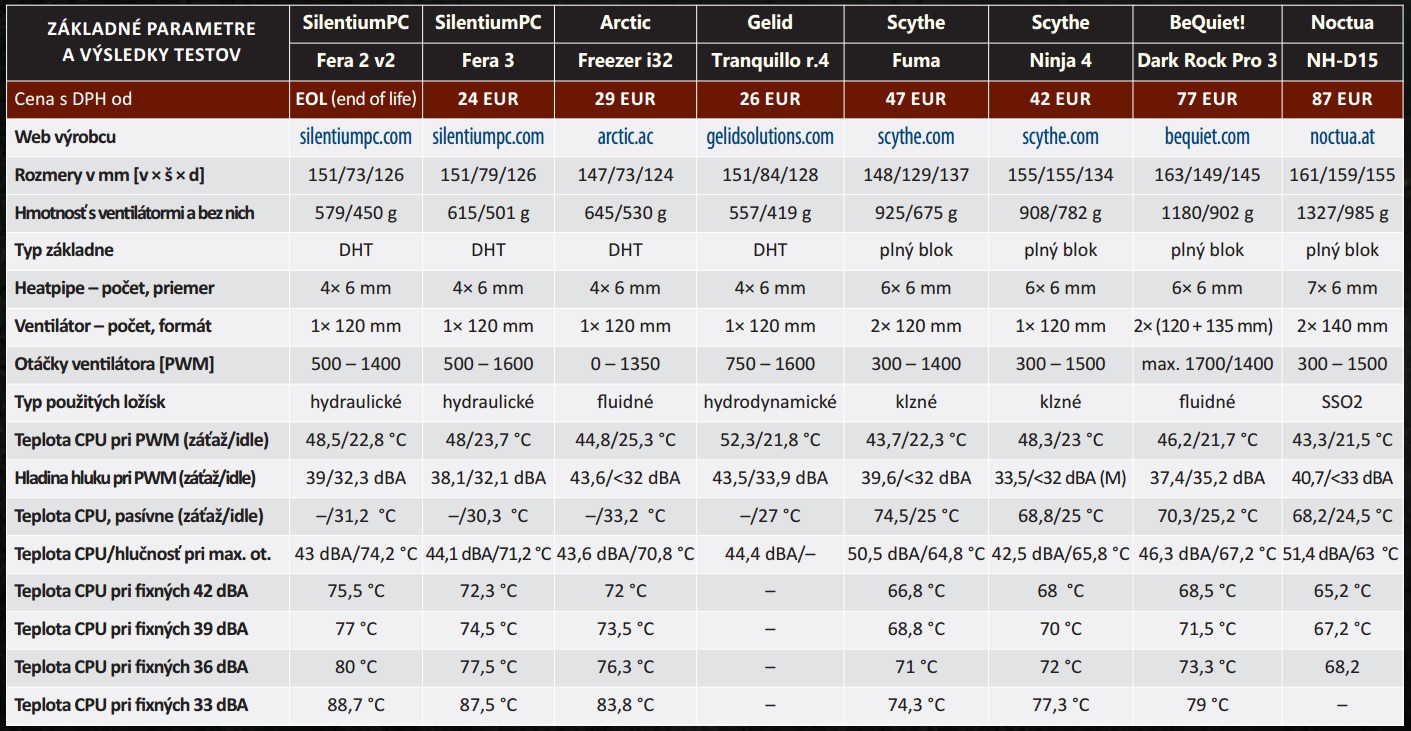Select the SSO2 bearing type cell
Screen dimensions: 1411x731
(1342, 402)
